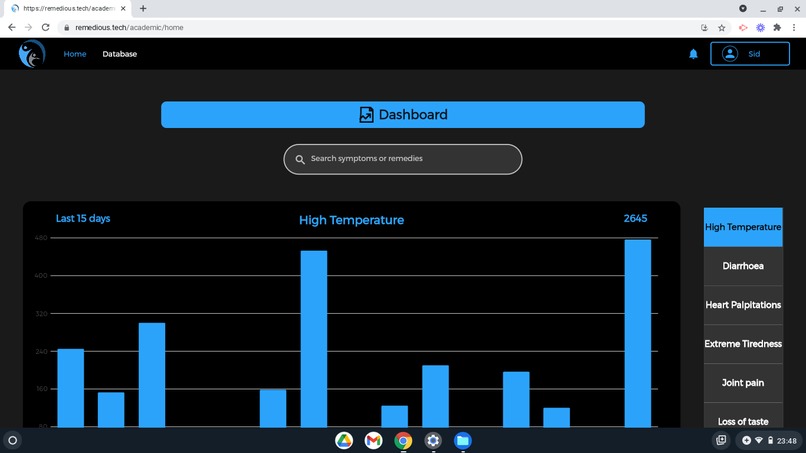The height and width of the screenshot is (453, 806).
Task: Click the profile circle icon in the title bar
Action: [x=743, y=8]
